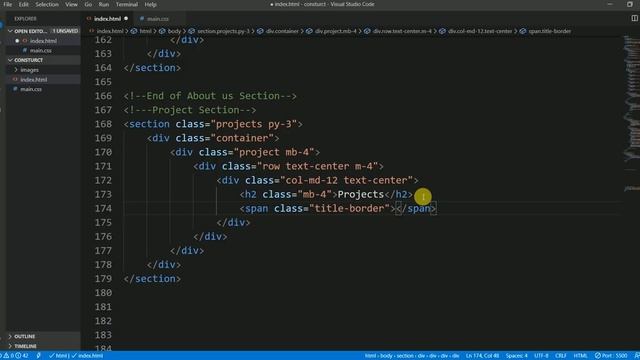Viewport: 640px width, 360px height.
Task: Click the index.html breadcrumb
Action: [x=110, y=31]
